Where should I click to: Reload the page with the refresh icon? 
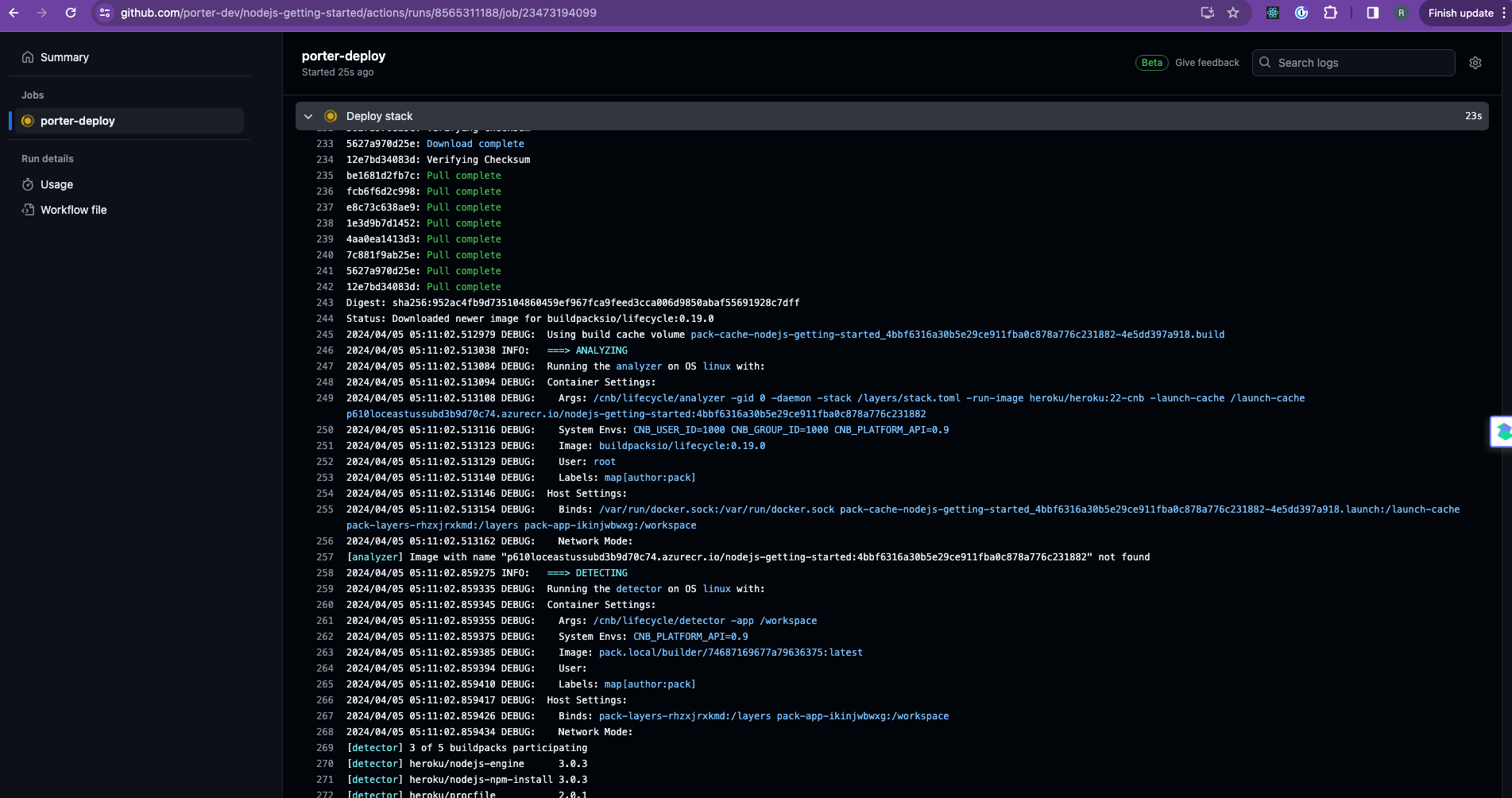tap(72, 13)
